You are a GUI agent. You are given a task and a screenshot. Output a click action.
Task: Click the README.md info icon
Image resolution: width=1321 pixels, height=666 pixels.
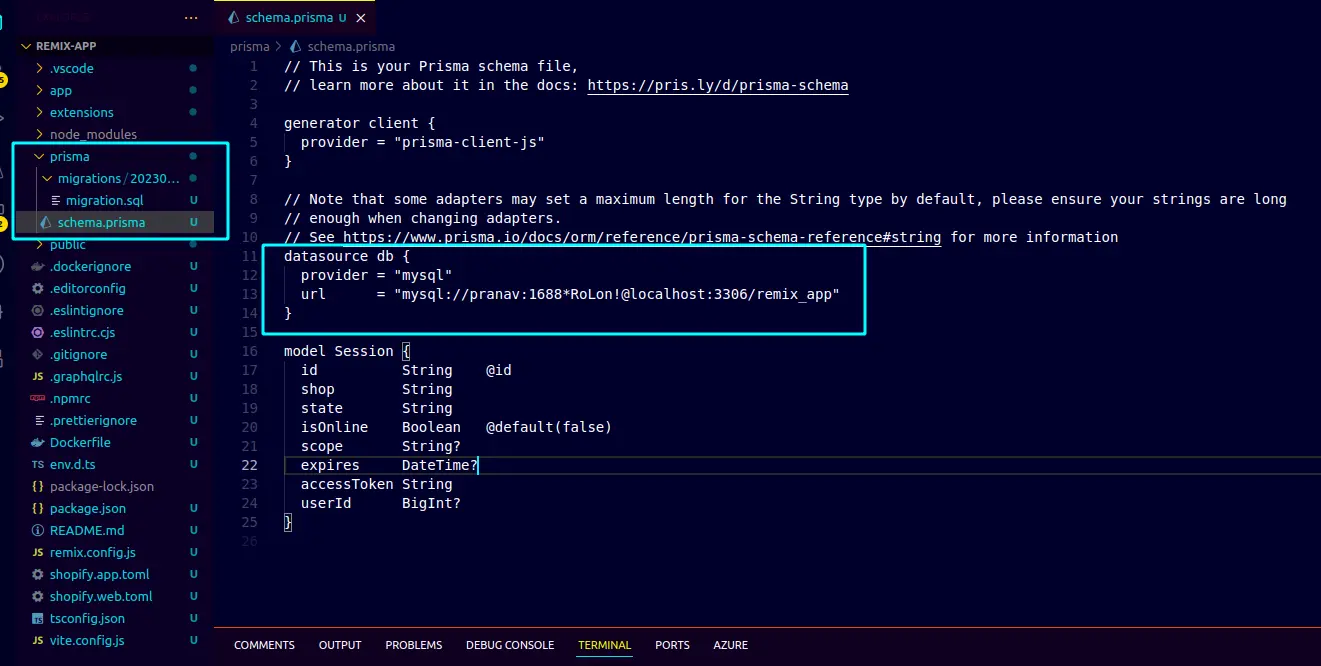[x=38, y=530]
